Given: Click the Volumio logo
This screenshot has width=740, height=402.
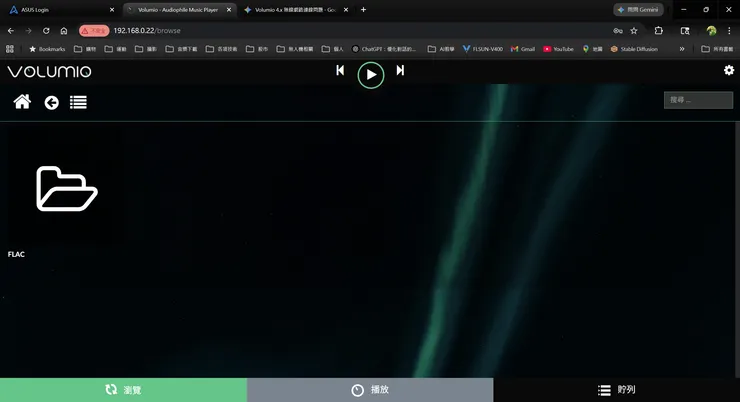Looking at the screenshot, I should pyautogui.click(x=50, y=71).
